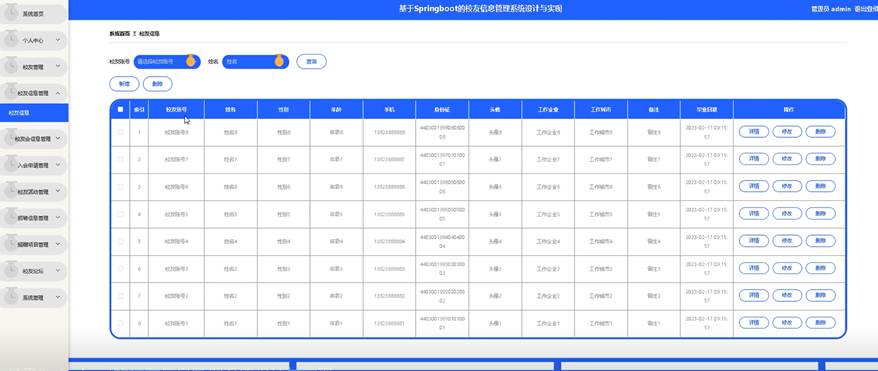
Task: Check the checkbox for index 2 row
Action: [x=120, y=159]
